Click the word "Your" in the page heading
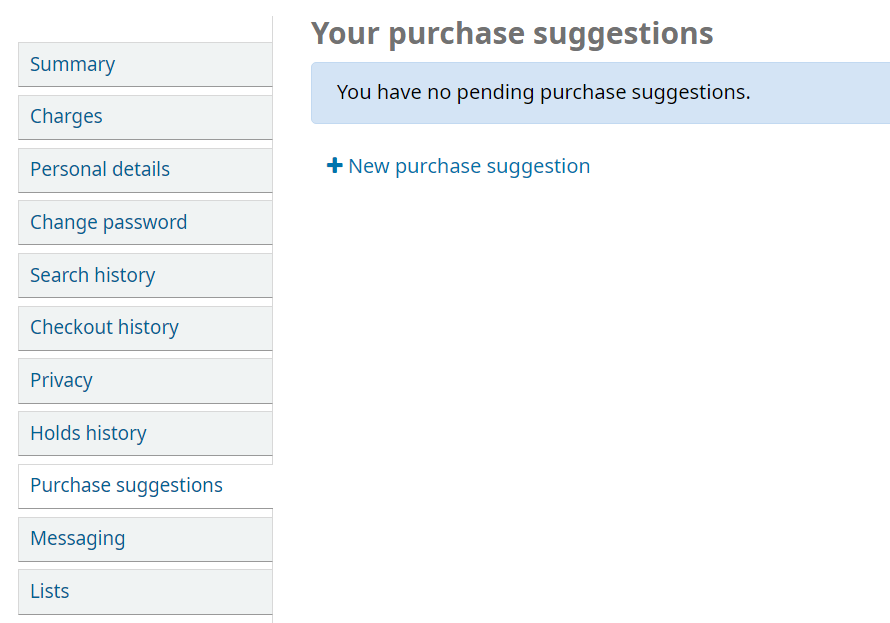The image size is (890, 623). (x=345, y=33)
